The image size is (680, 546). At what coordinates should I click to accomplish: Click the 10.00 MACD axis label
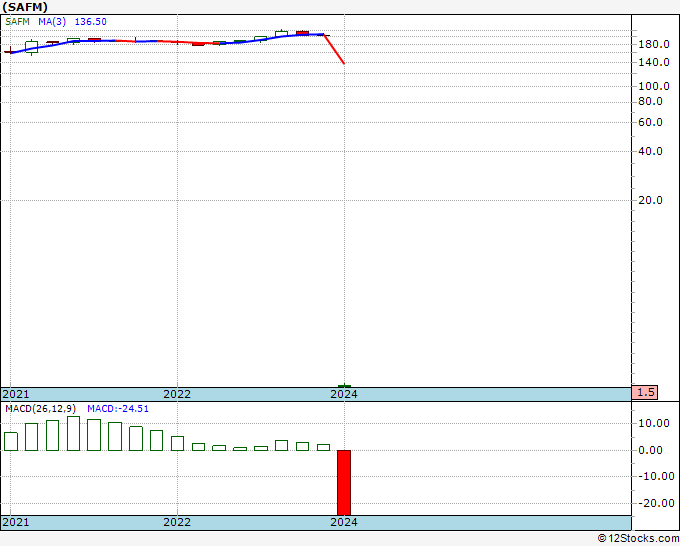tap(654, 423)
